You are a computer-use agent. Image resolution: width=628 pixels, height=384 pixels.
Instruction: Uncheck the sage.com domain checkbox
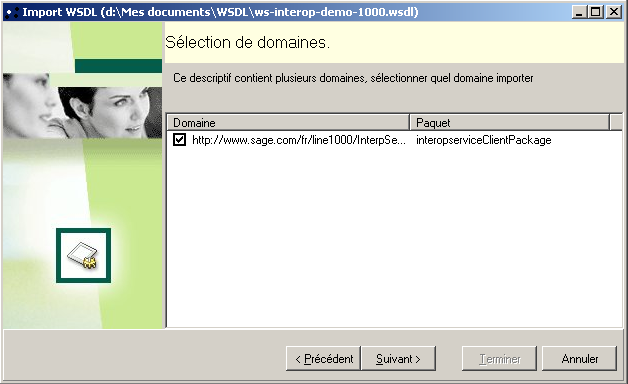coord(179,140)
